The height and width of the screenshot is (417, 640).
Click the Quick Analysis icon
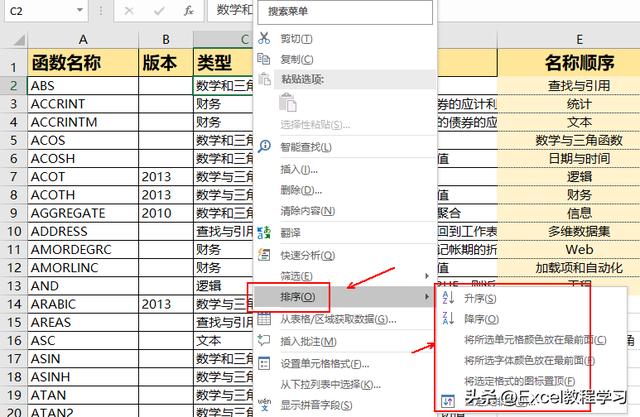coord(264,255)
